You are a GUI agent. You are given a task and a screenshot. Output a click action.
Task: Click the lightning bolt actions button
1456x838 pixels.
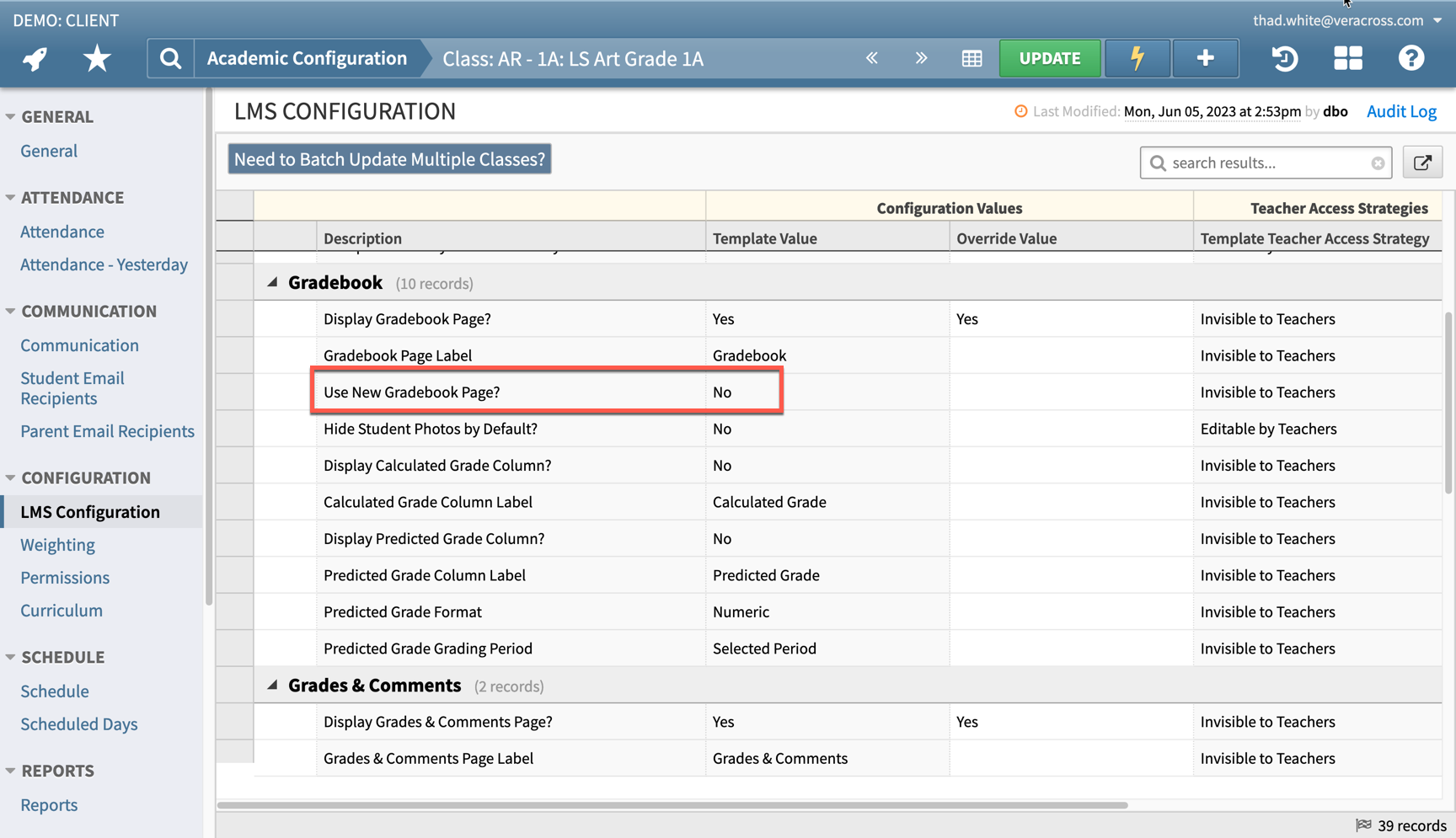pos(1137,58)
